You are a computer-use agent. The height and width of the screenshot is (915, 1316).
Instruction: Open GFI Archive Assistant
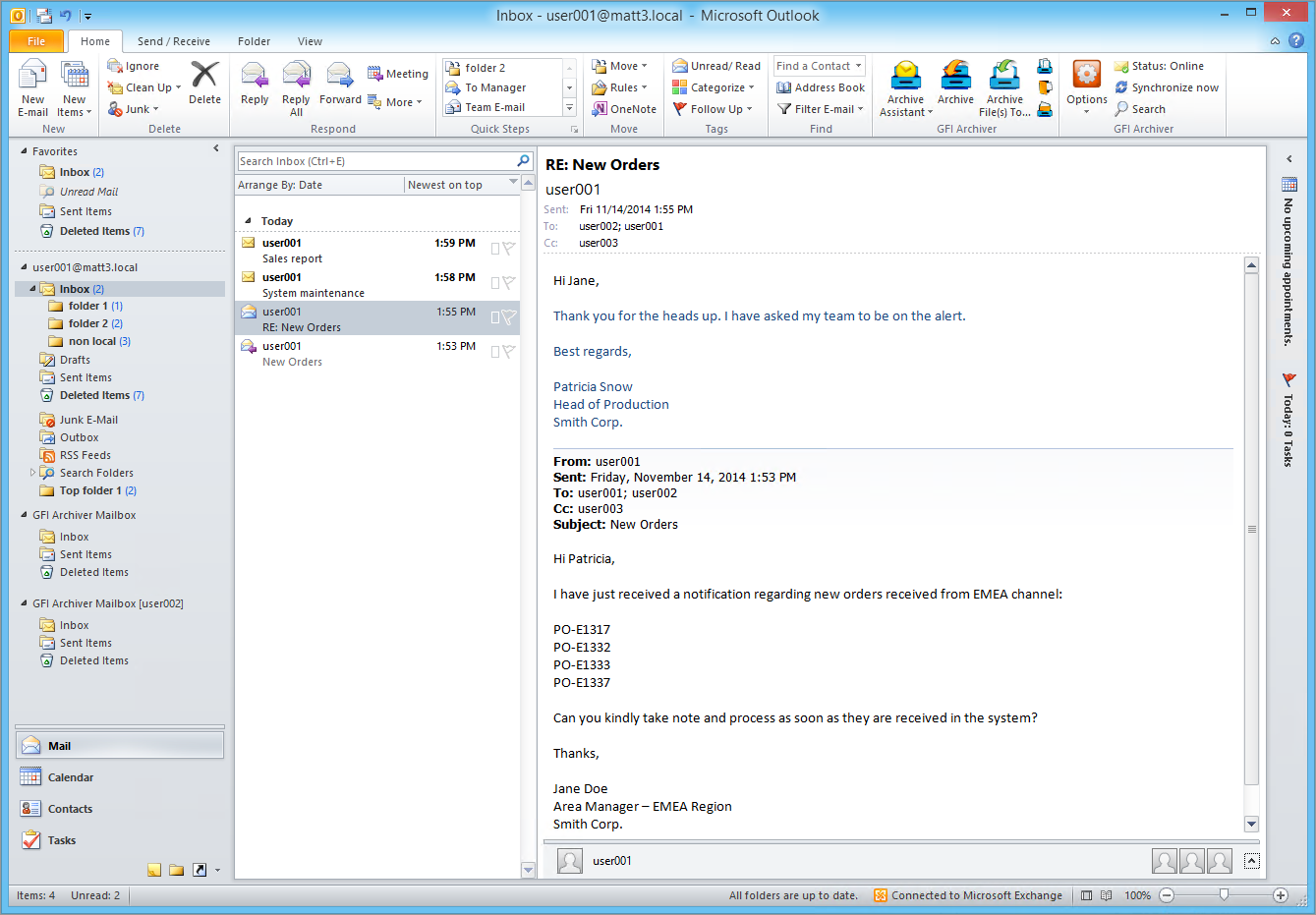(905, 88)
